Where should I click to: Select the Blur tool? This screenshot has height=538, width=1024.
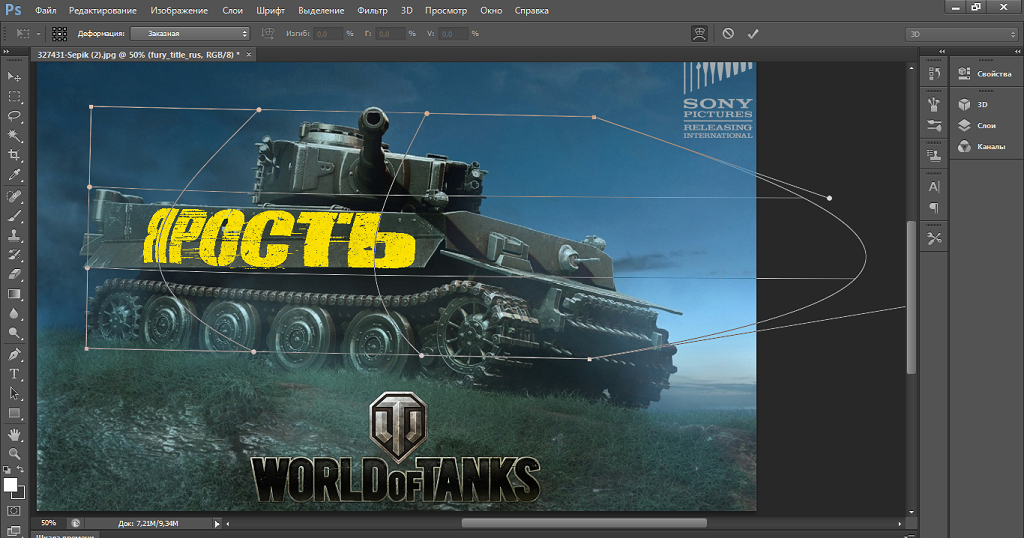[x=14, y=313]
